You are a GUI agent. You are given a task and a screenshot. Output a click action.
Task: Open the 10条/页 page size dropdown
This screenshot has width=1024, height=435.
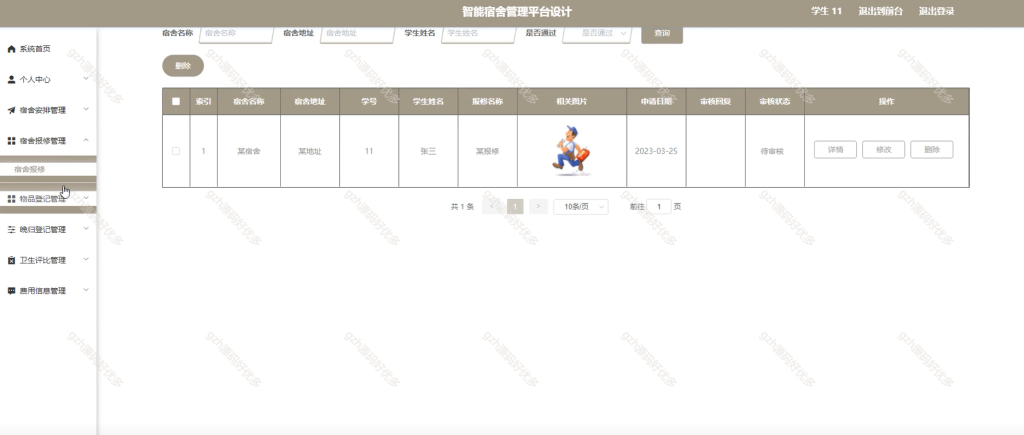pos(581,206)
